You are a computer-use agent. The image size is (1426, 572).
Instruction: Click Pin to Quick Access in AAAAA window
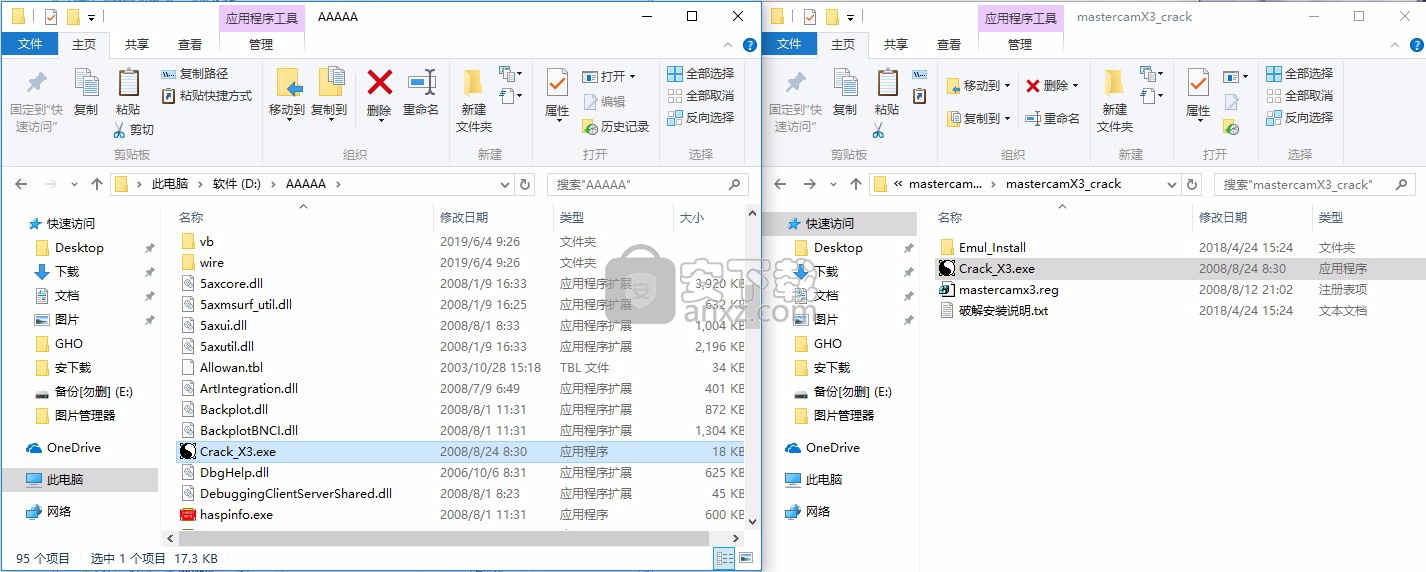coord(36,101)
